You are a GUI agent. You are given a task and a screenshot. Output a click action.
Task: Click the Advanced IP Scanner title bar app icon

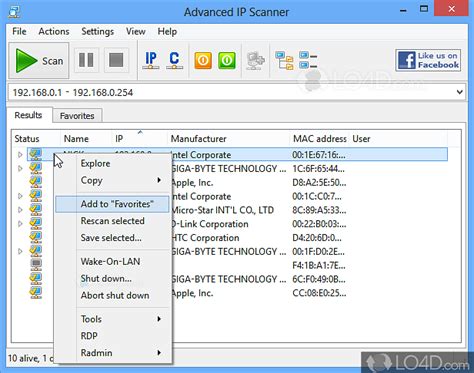[15, 11]
